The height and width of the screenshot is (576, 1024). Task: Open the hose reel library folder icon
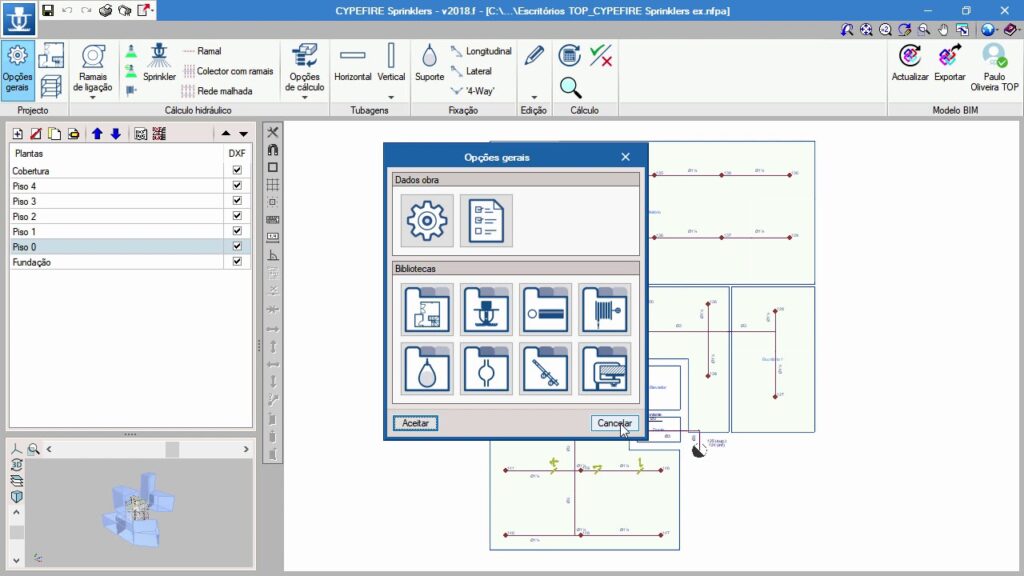[x=604, y=309]
